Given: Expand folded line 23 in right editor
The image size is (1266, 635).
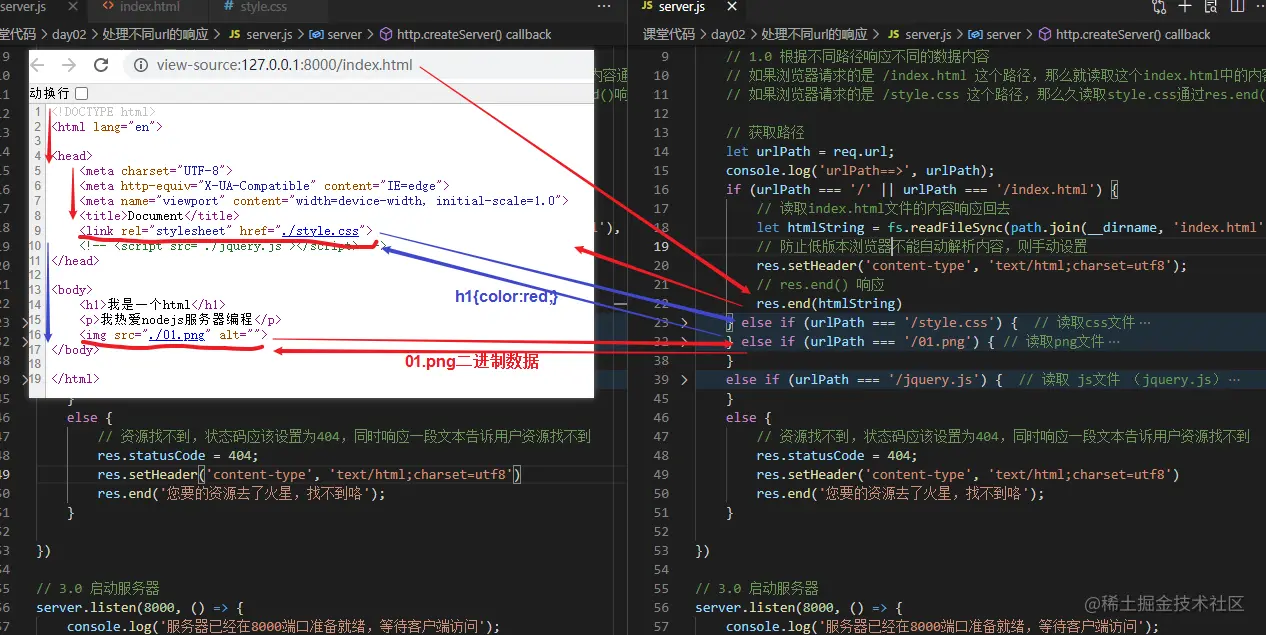Looking at the screenshot, I should click(684, 323).
